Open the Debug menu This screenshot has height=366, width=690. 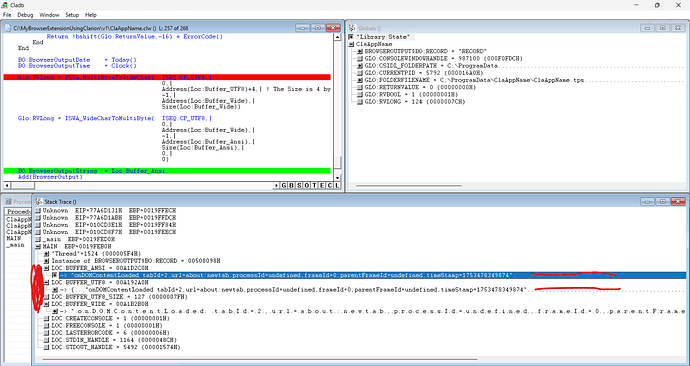[x=25, y=15]
